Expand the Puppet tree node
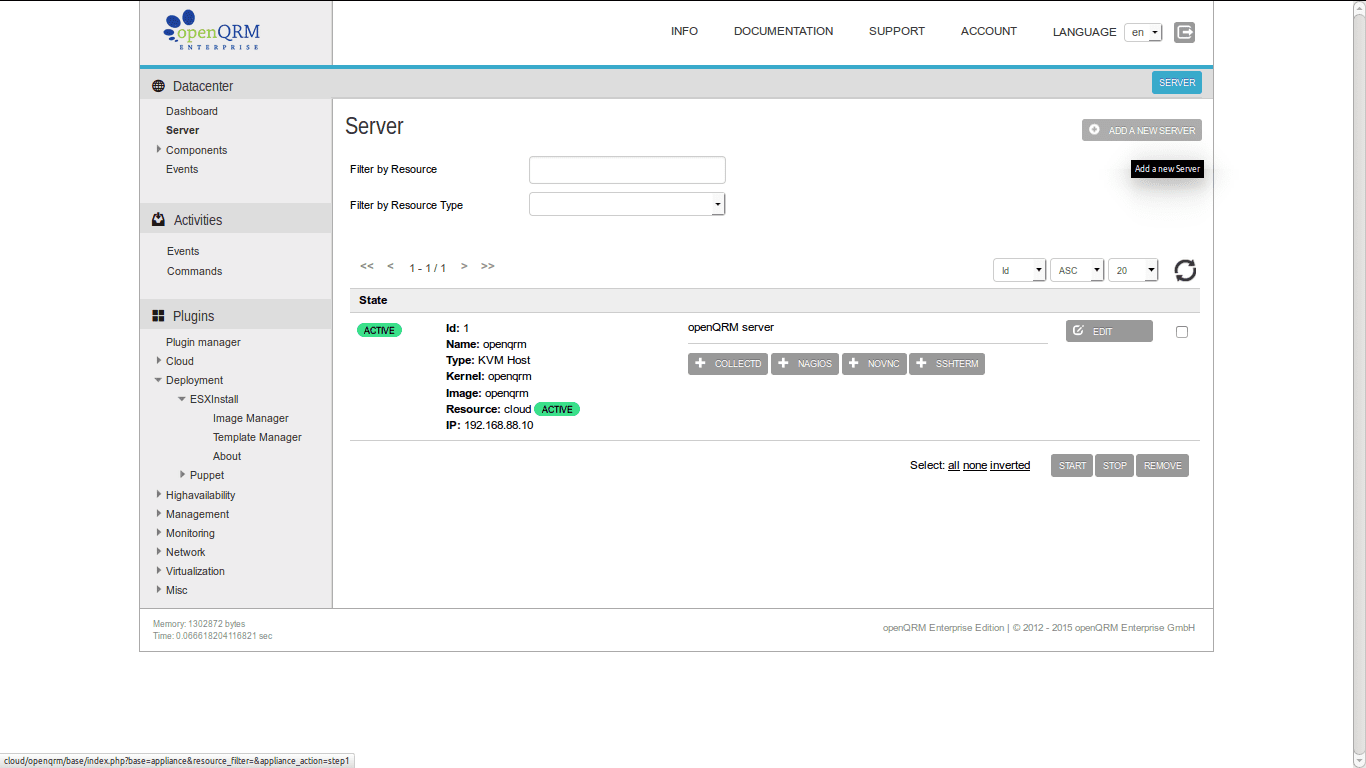Viewport: 1366px width, 768px height. (x=182, y=474)
